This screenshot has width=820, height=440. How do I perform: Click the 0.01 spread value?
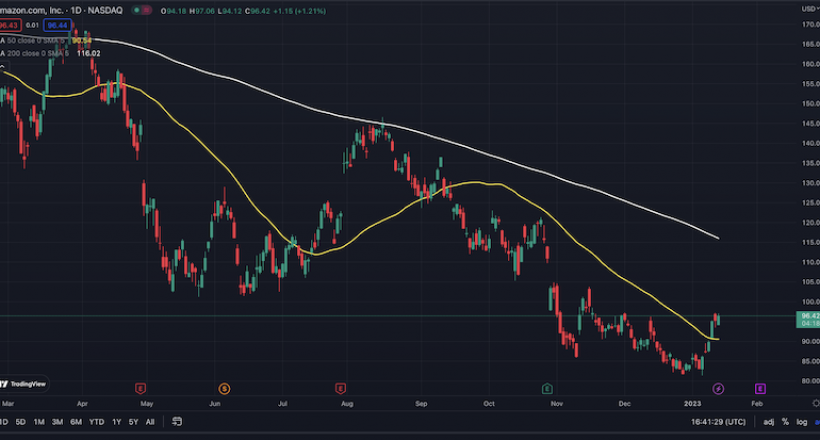[32, 25]
